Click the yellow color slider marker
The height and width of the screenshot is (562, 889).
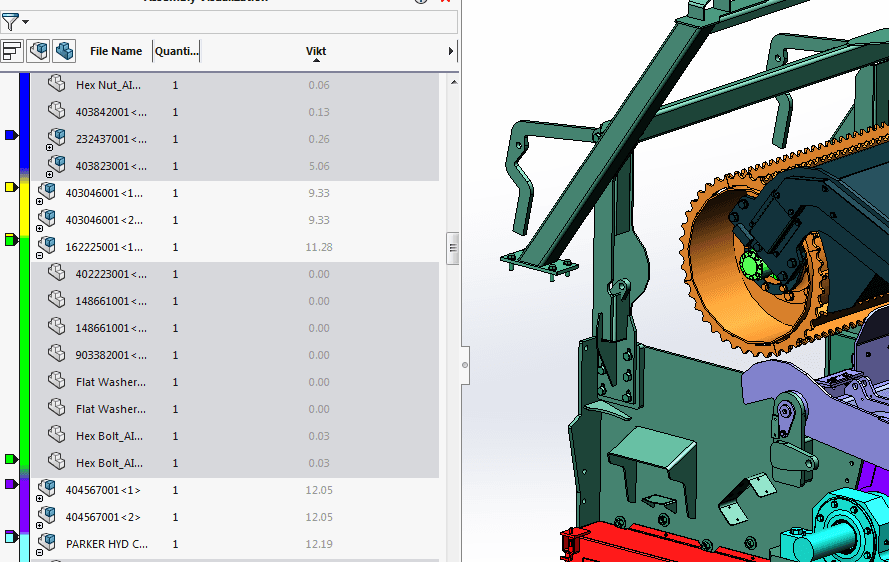pos(11,187)
